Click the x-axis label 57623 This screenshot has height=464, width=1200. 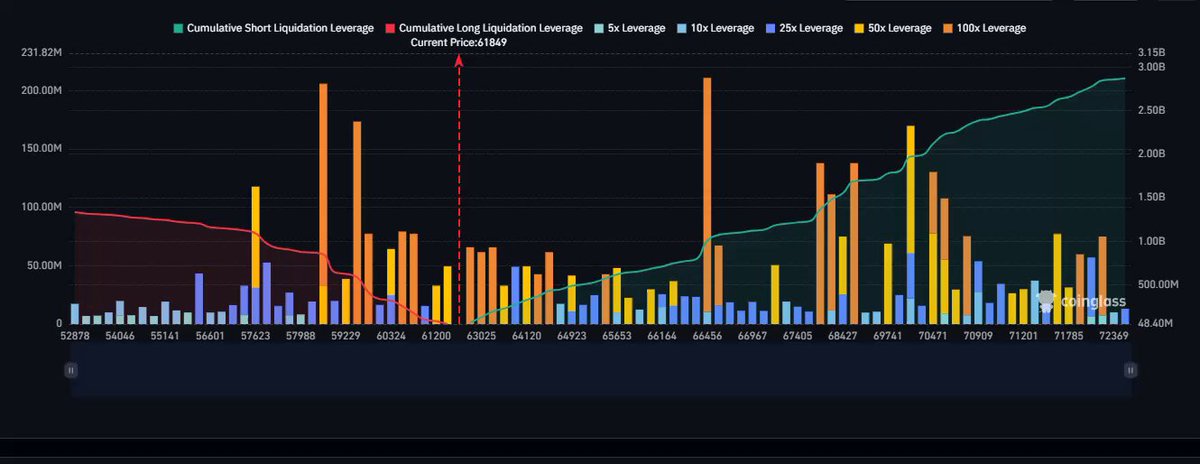[x=254, y=337]
